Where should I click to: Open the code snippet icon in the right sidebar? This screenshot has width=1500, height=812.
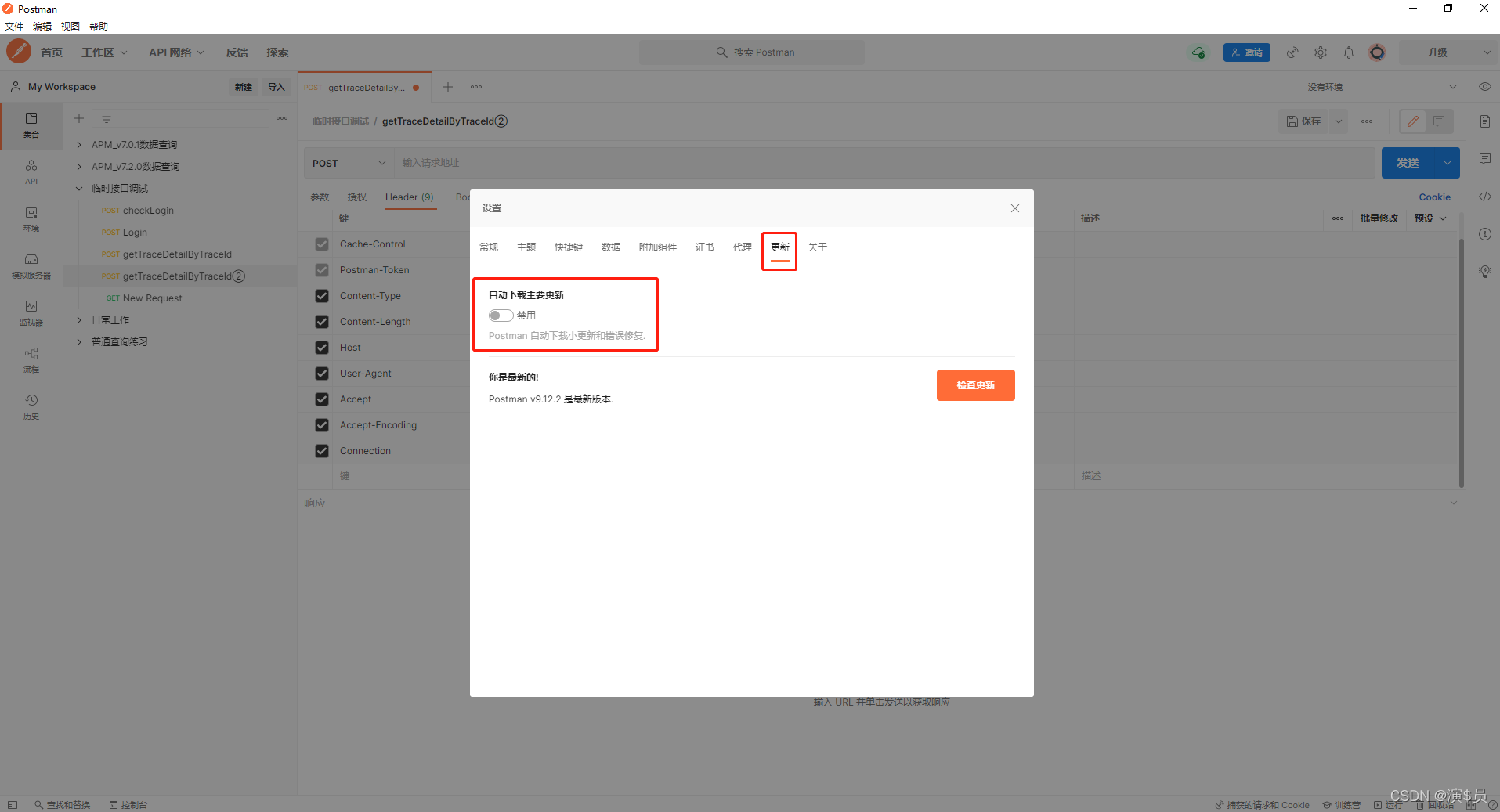tap(1485, 197)
